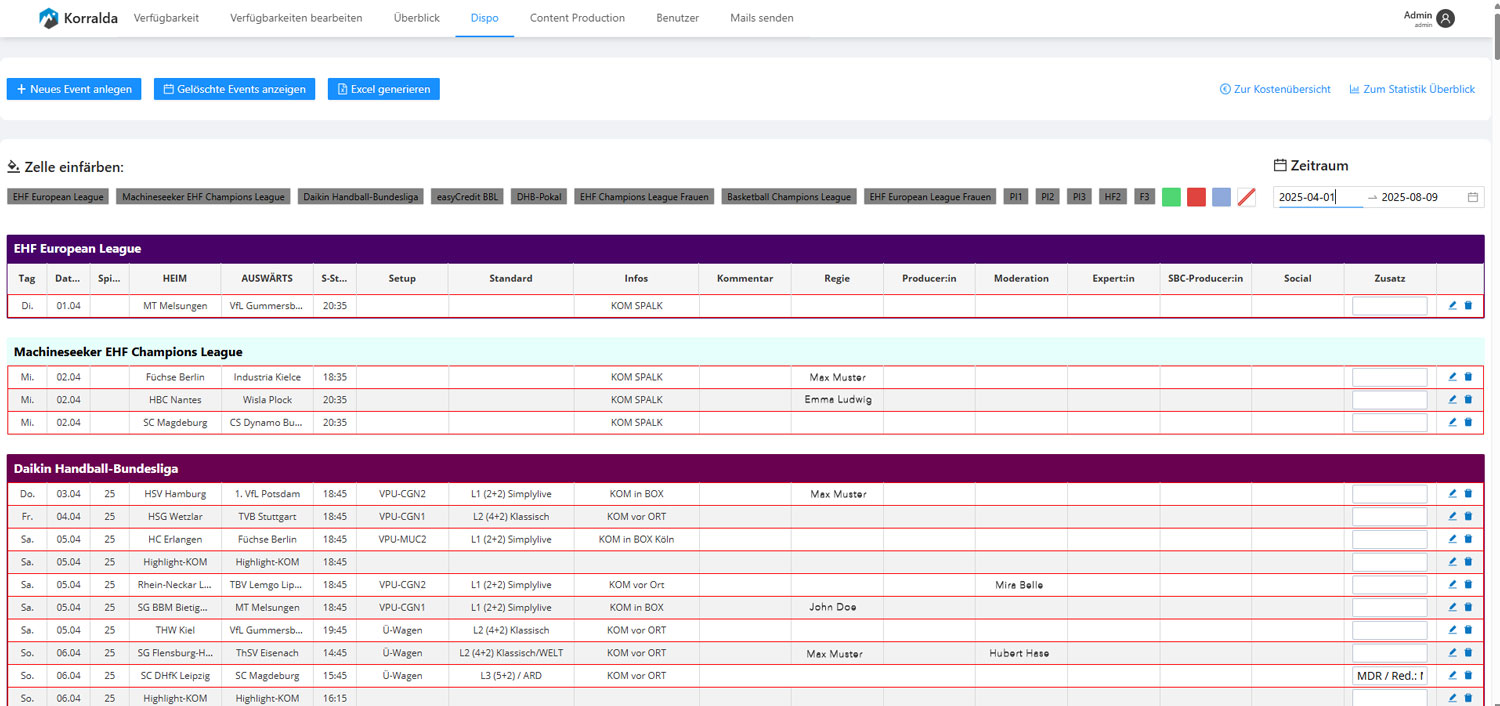
Task: Click the start date field 2025-04-01
Action: click(x=1319, y=198)
